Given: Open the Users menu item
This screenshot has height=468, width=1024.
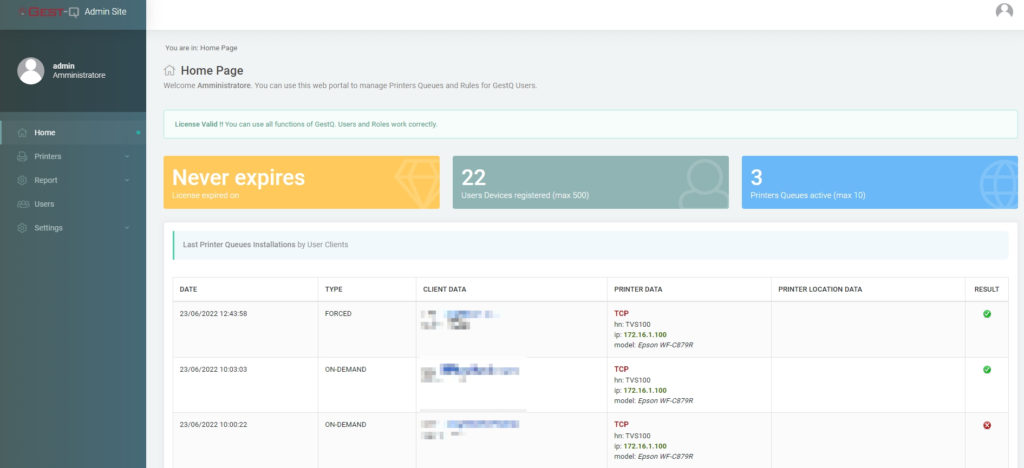Looking at the screenshot, I should 73,204.
